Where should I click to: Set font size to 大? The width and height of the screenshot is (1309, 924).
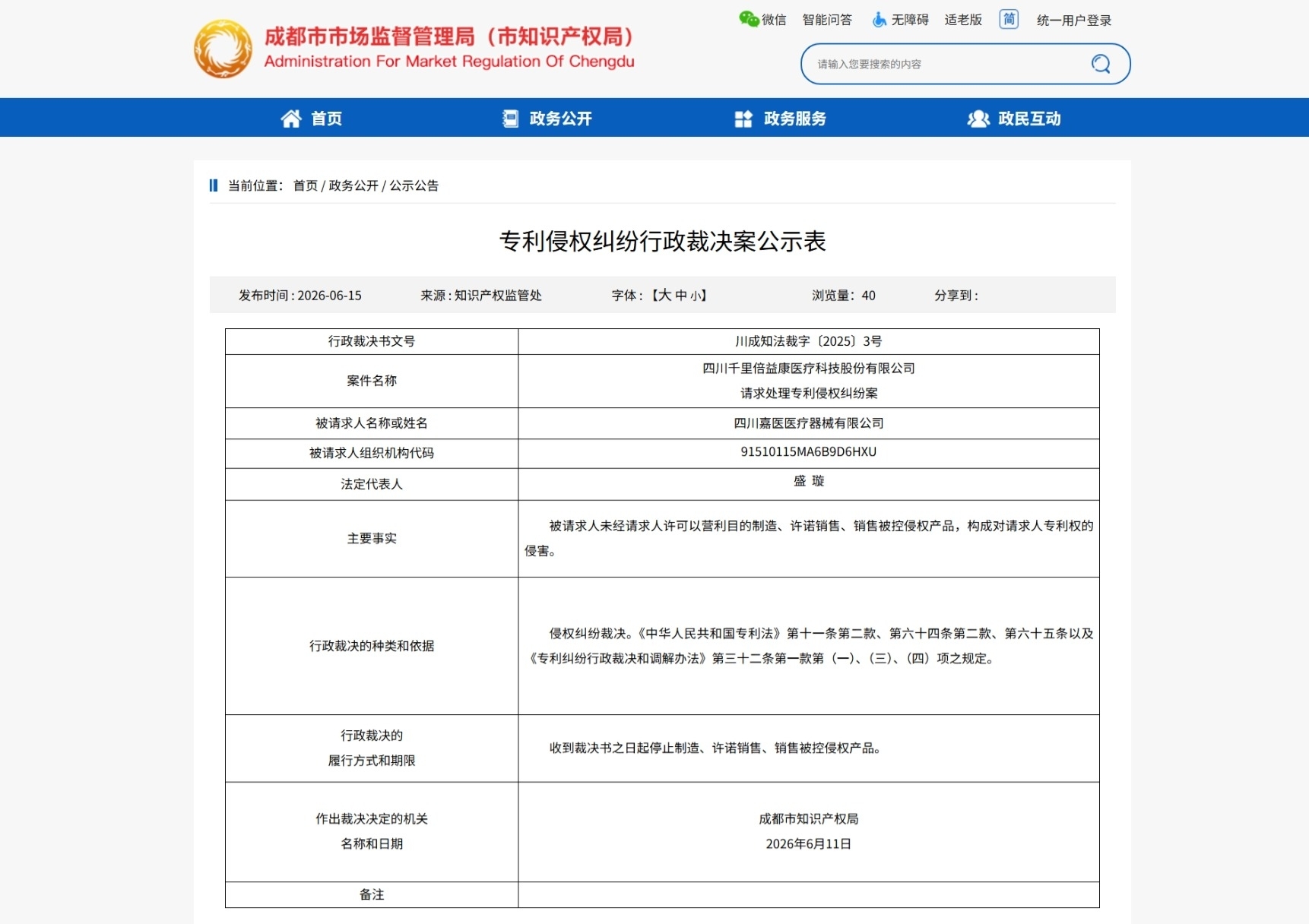click(665, 295)
